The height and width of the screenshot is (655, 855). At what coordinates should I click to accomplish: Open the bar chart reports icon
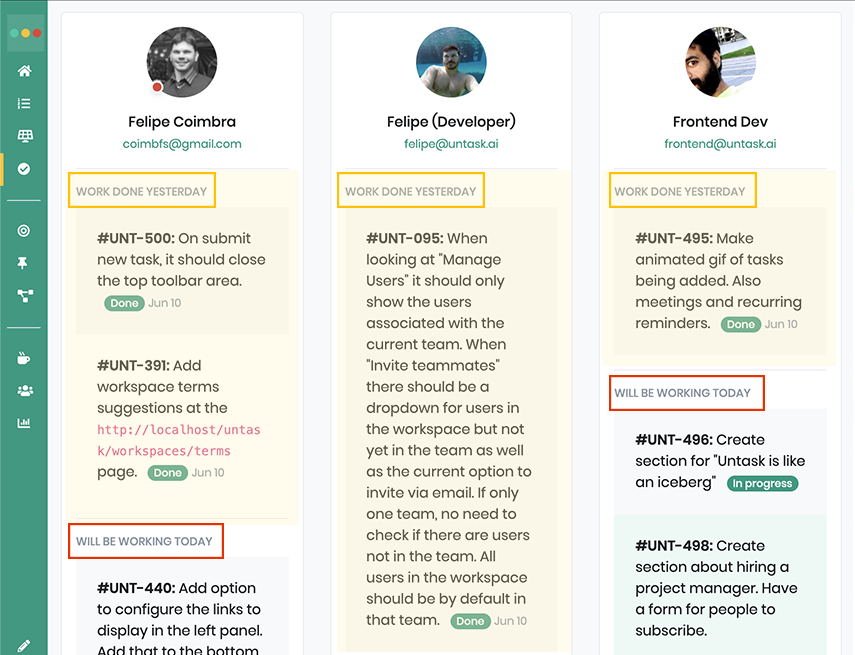pos(24,423)
